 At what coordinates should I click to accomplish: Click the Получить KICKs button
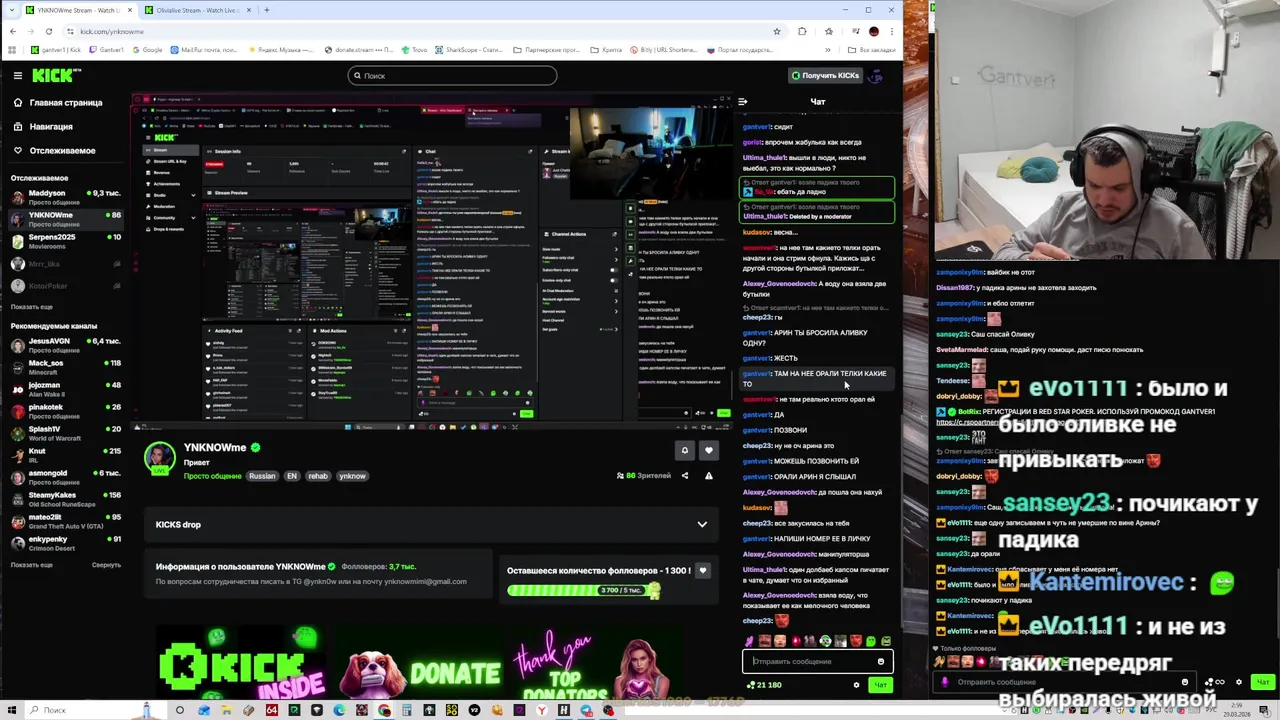click(x=826, y=75)
